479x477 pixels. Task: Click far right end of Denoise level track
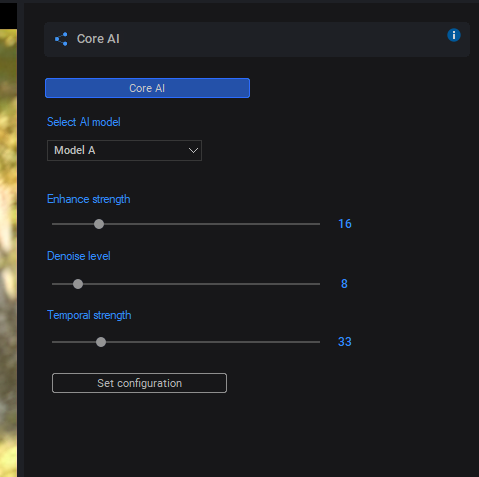pyautogui.click(x=318, y=284)
